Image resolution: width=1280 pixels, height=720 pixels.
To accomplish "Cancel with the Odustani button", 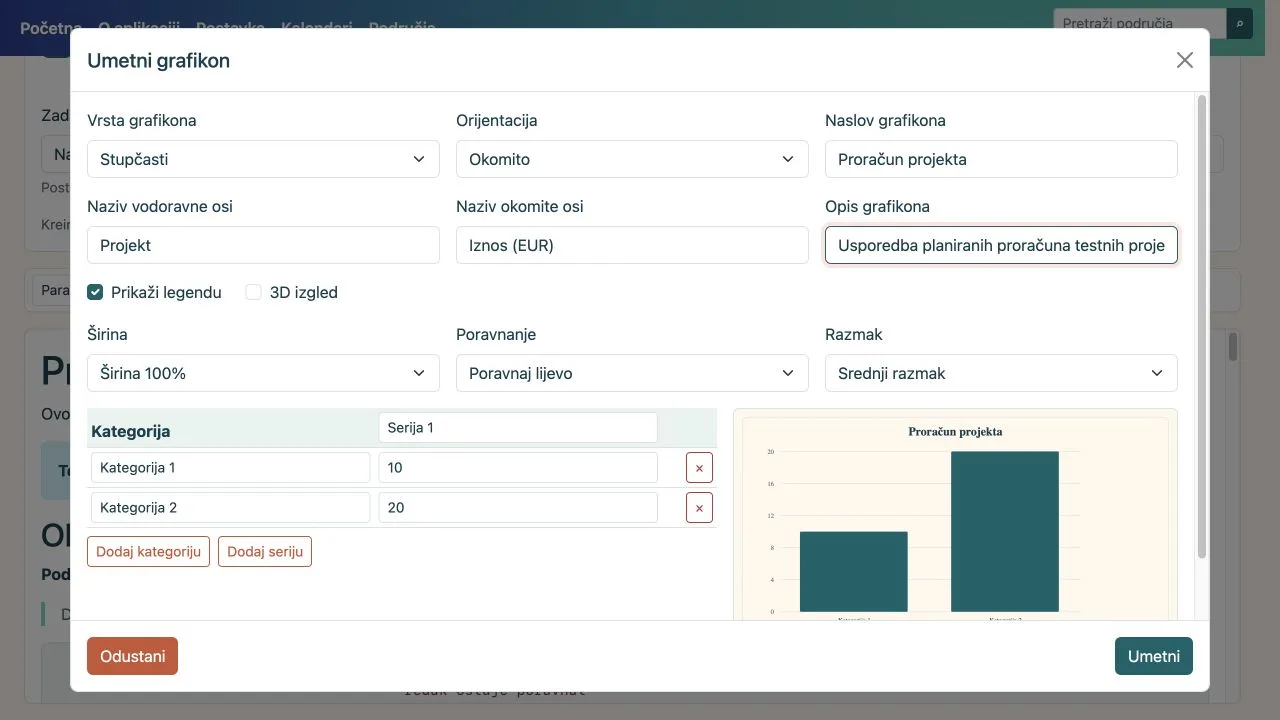I will pyautogui.click(x=132, y=656).
